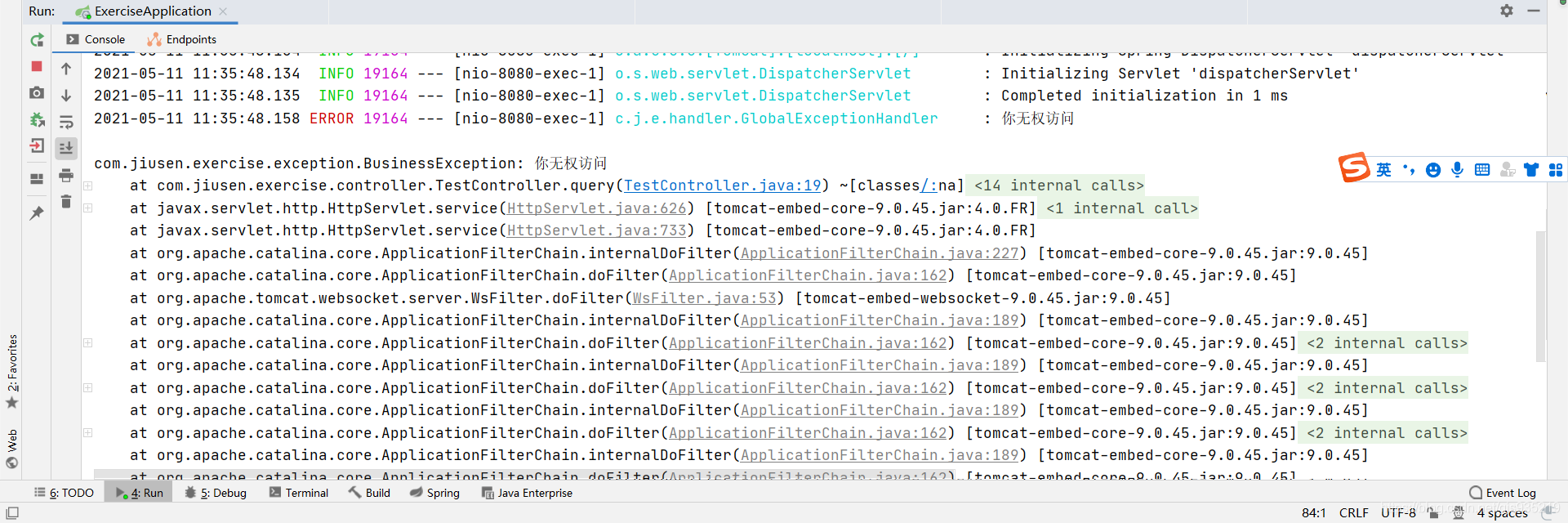Viewport: 1568px width, 523px height.
Task: Select the BusinessException message line
Action: [x=350, y=163]
